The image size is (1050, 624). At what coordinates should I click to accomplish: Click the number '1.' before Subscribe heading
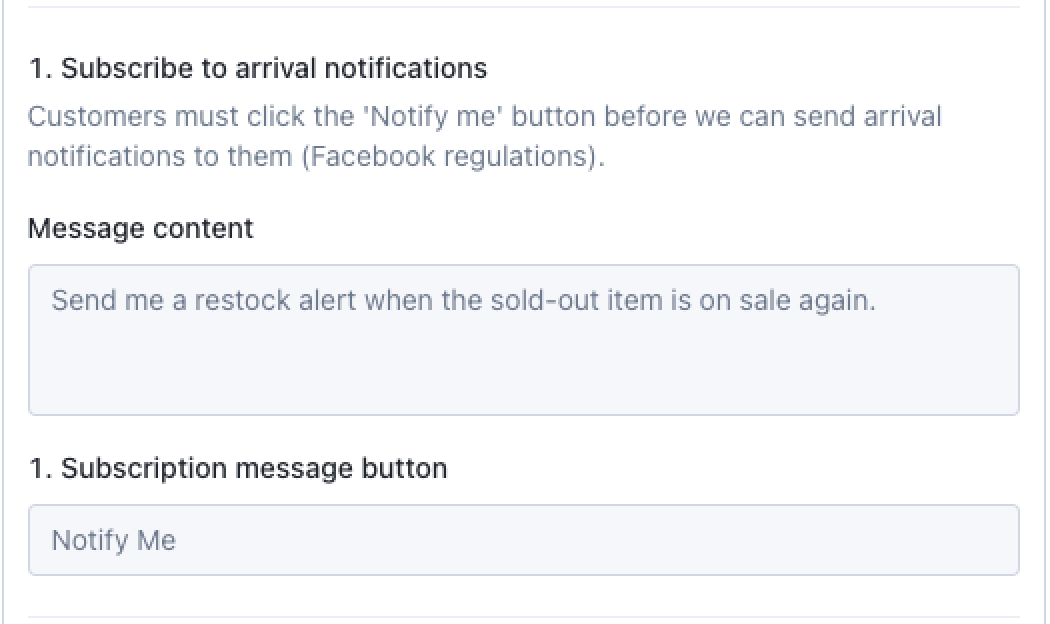[40, 68]
